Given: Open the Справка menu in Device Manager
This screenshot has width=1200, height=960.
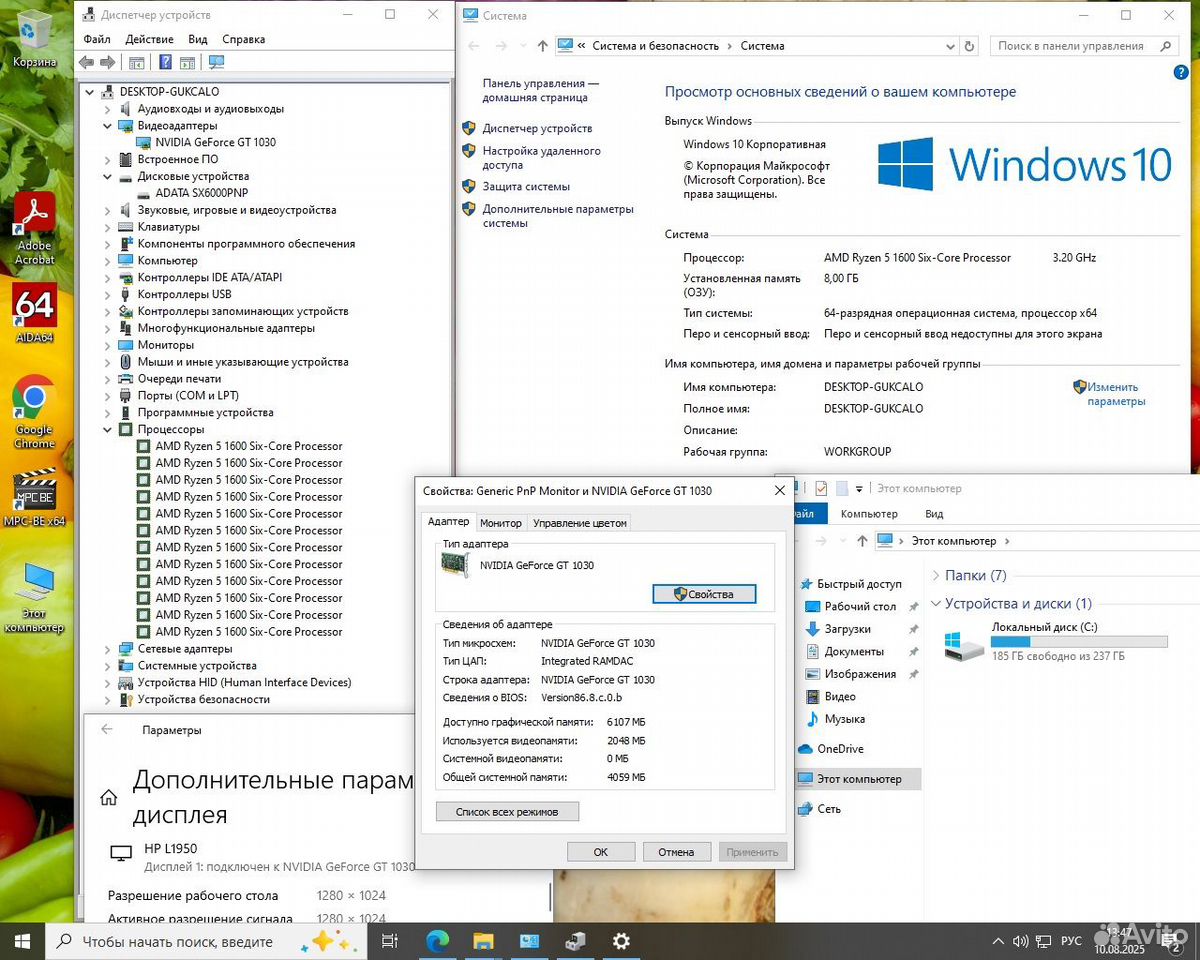Looking at the screenshot, I should [244, 39].
